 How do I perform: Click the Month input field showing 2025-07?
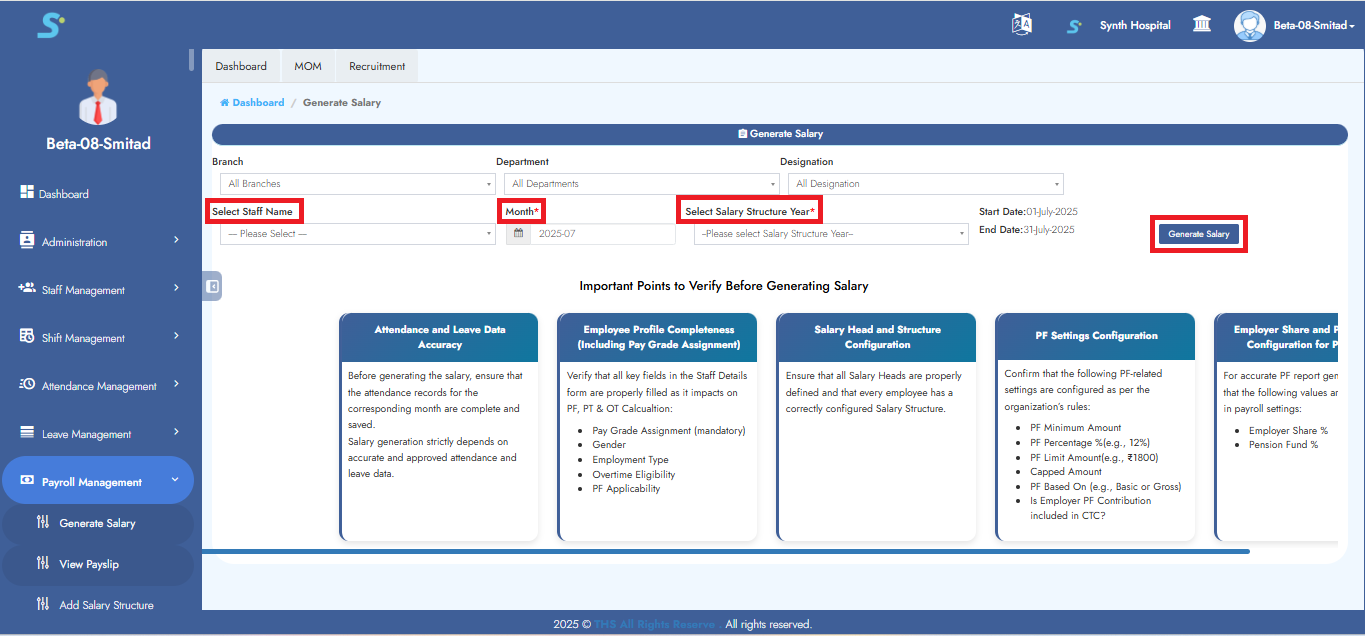coord(602,234)
